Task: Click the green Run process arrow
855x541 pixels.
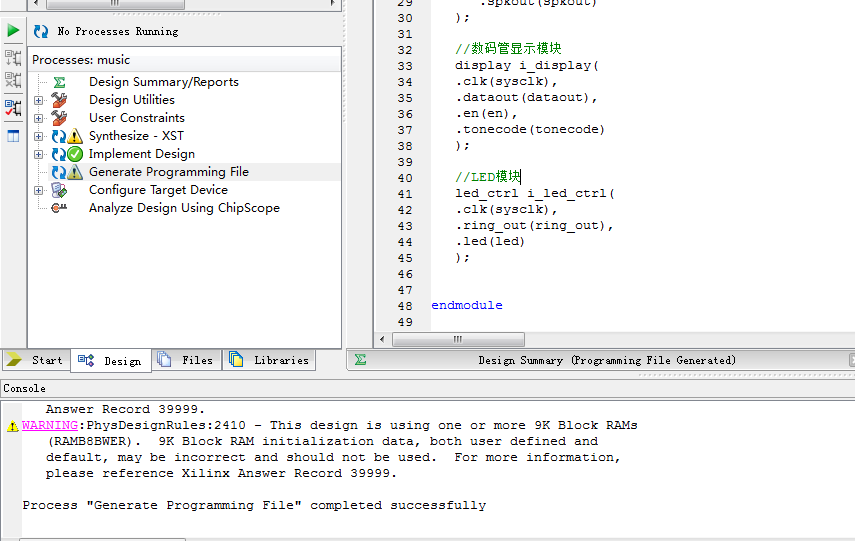Action: 13,31
